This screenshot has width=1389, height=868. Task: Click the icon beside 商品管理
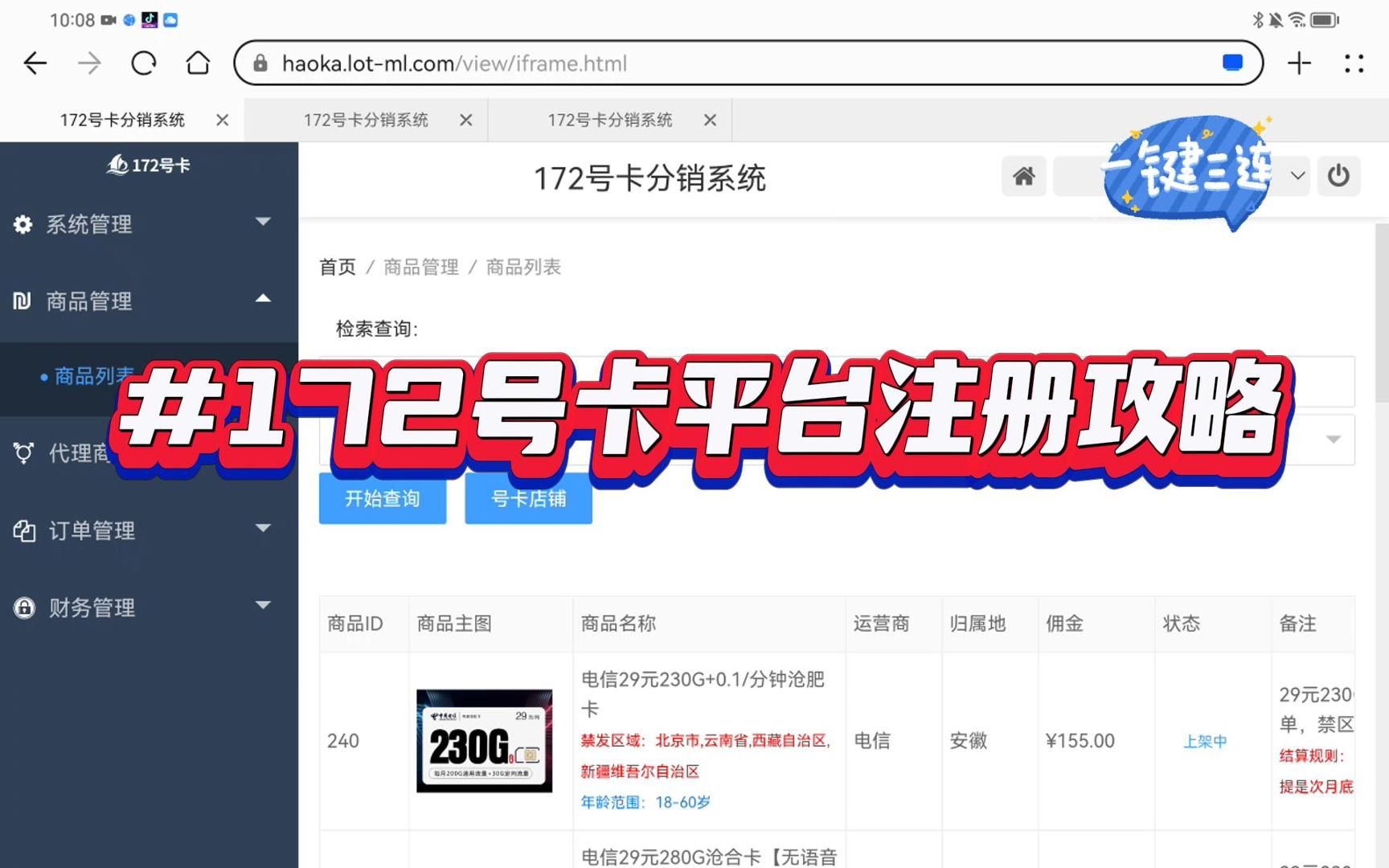coord(23,301)
